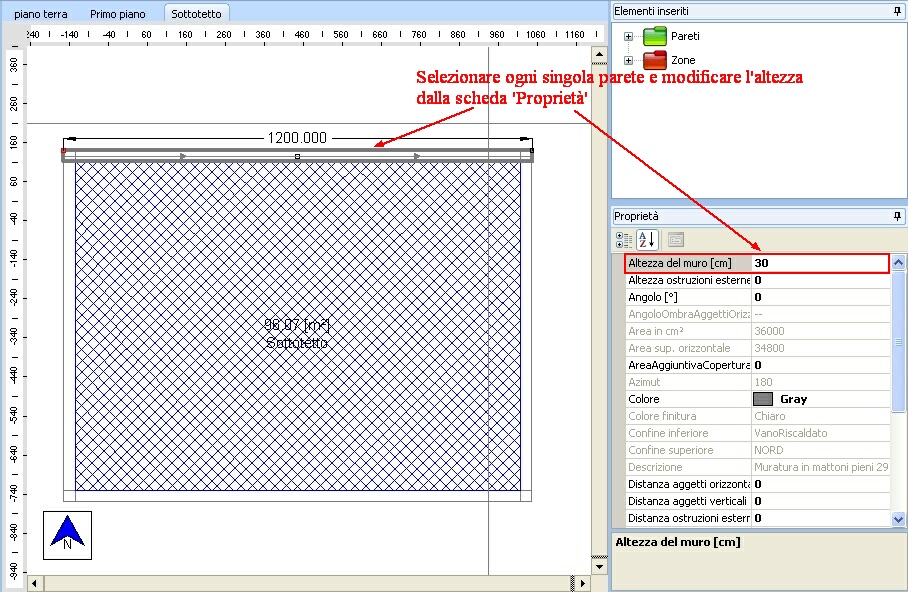Screen dimensions: 908x592
Task: Click the Gray color swatch in Colore
Action: pyautogui.click(x=763, y=399)
